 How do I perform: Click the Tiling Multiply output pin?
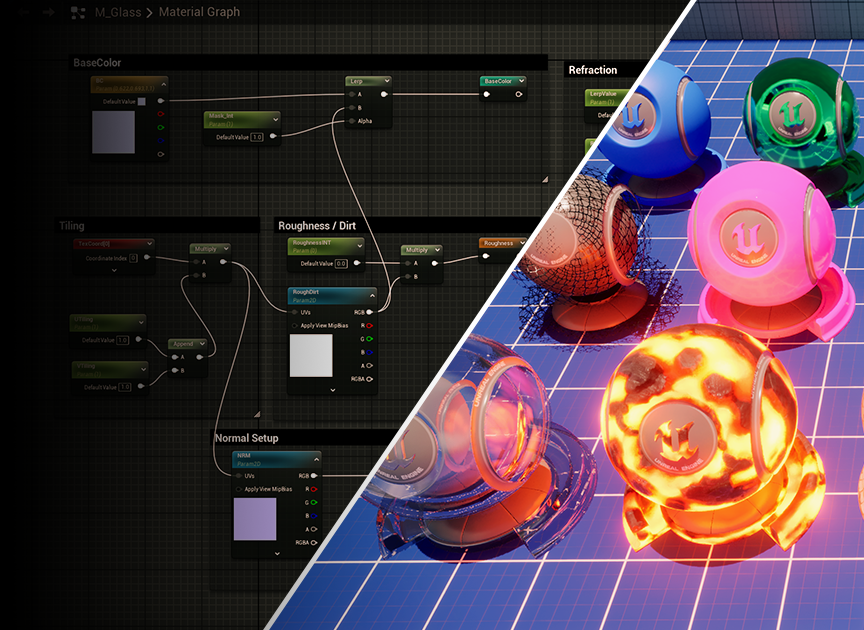(x=223, y=262)
